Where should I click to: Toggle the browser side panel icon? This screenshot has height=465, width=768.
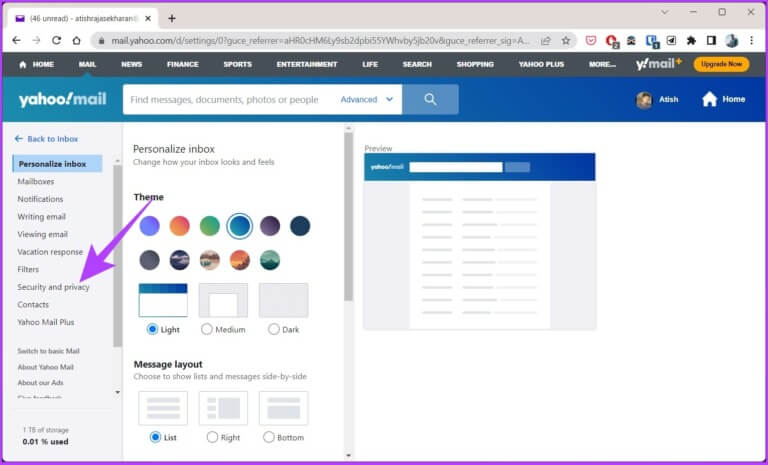coord(711,41)
